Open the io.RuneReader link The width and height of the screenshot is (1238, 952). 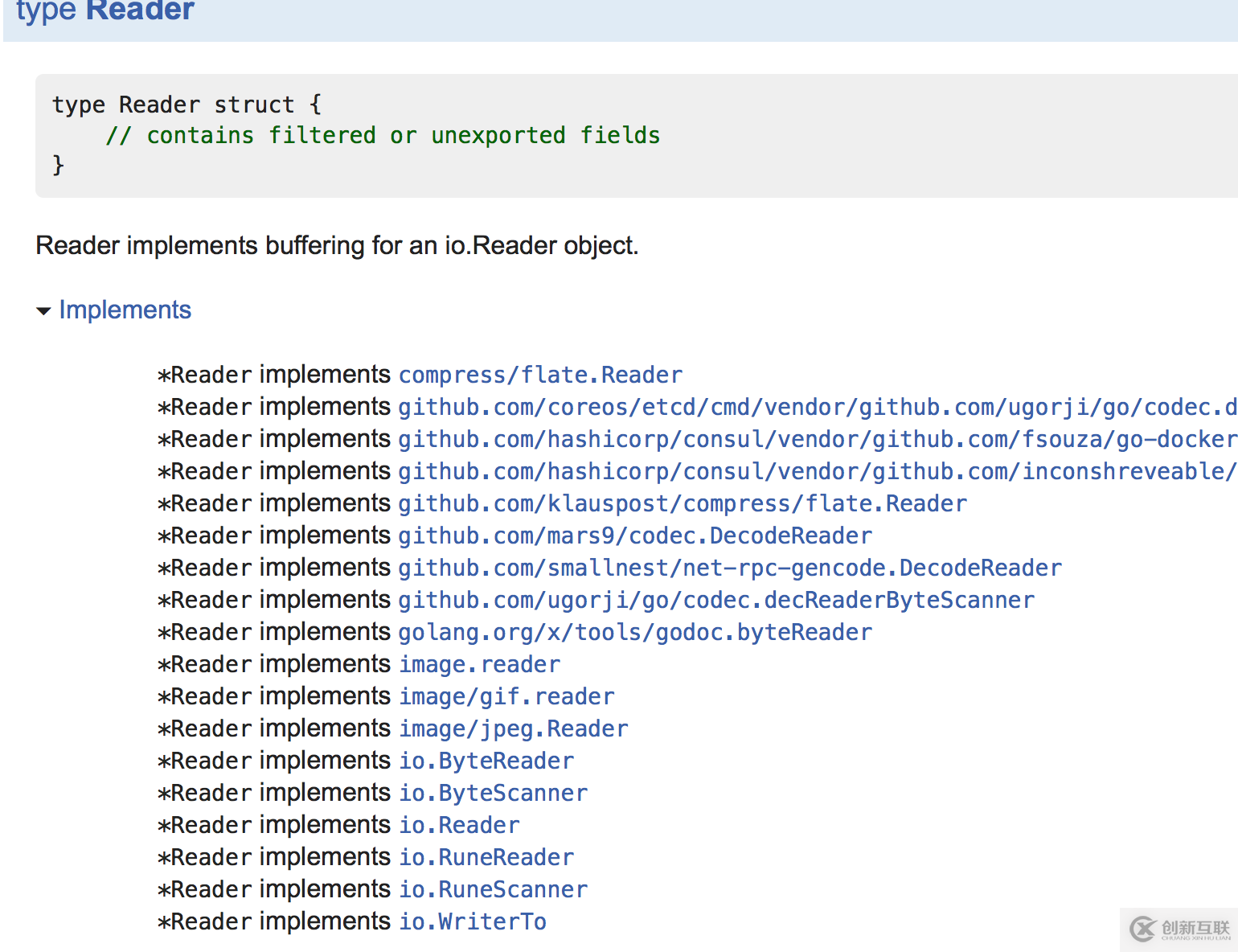[486, 857]
